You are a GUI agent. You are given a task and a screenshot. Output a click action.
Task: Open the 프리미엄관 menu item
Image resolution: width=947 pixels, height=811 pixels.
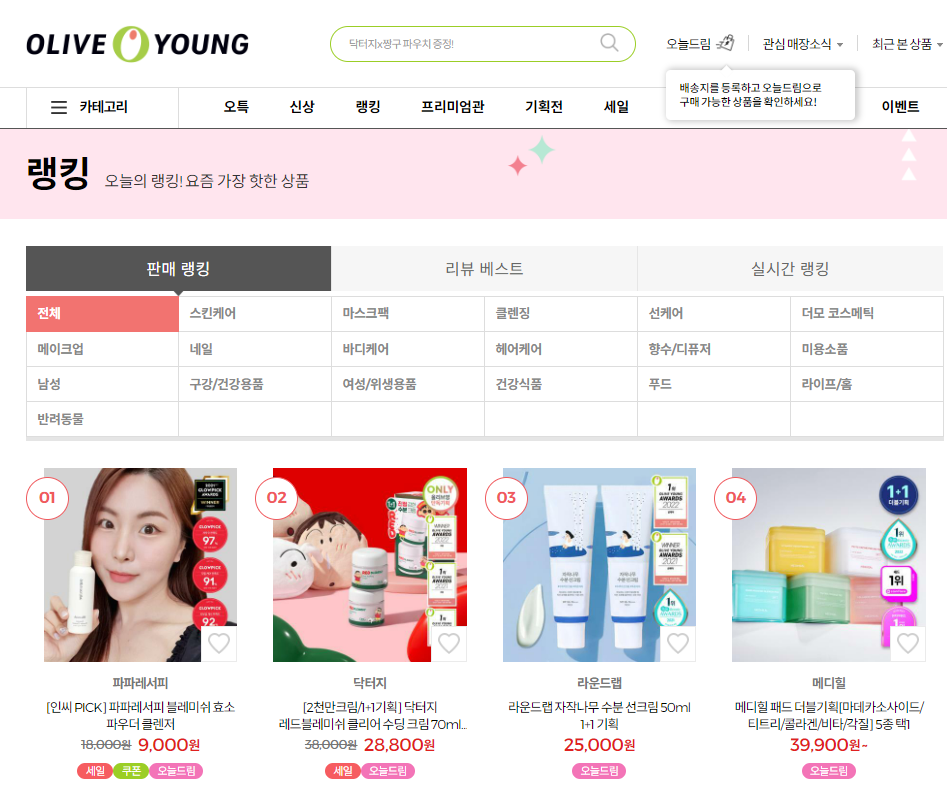click(452, 107)
